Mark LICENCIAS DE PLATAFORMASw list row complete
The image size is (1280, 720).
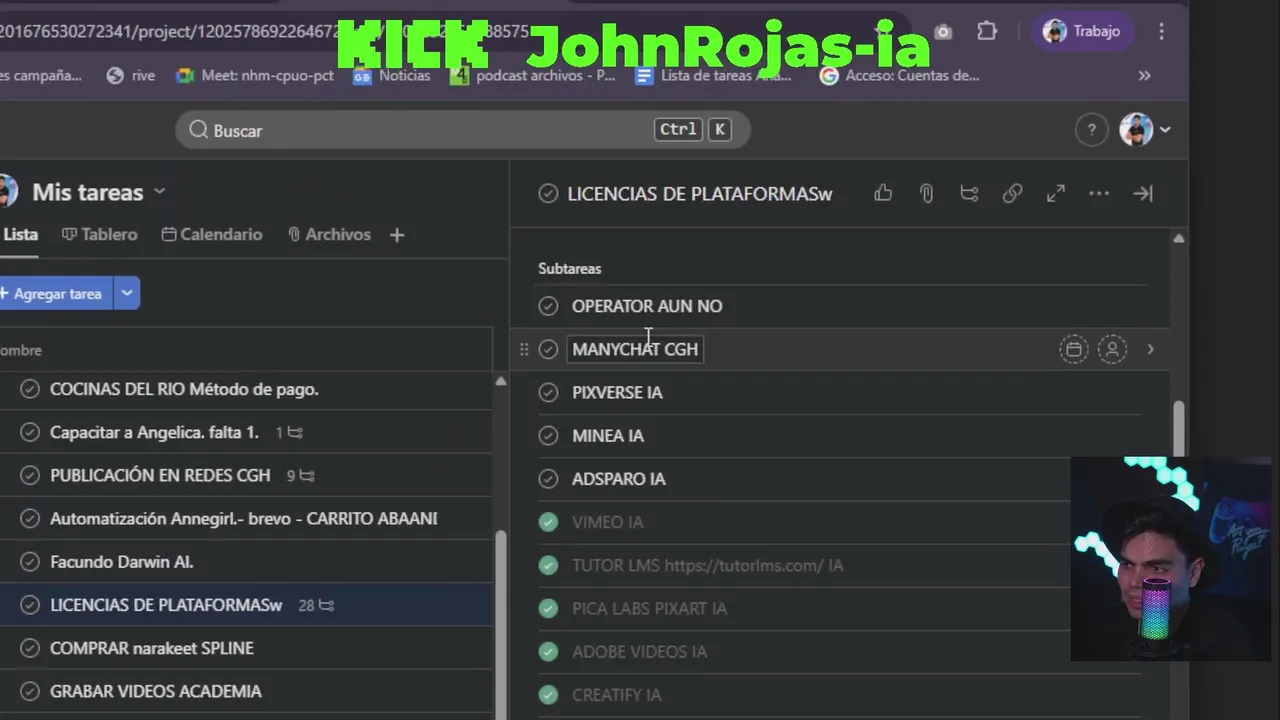pos(30,605)
